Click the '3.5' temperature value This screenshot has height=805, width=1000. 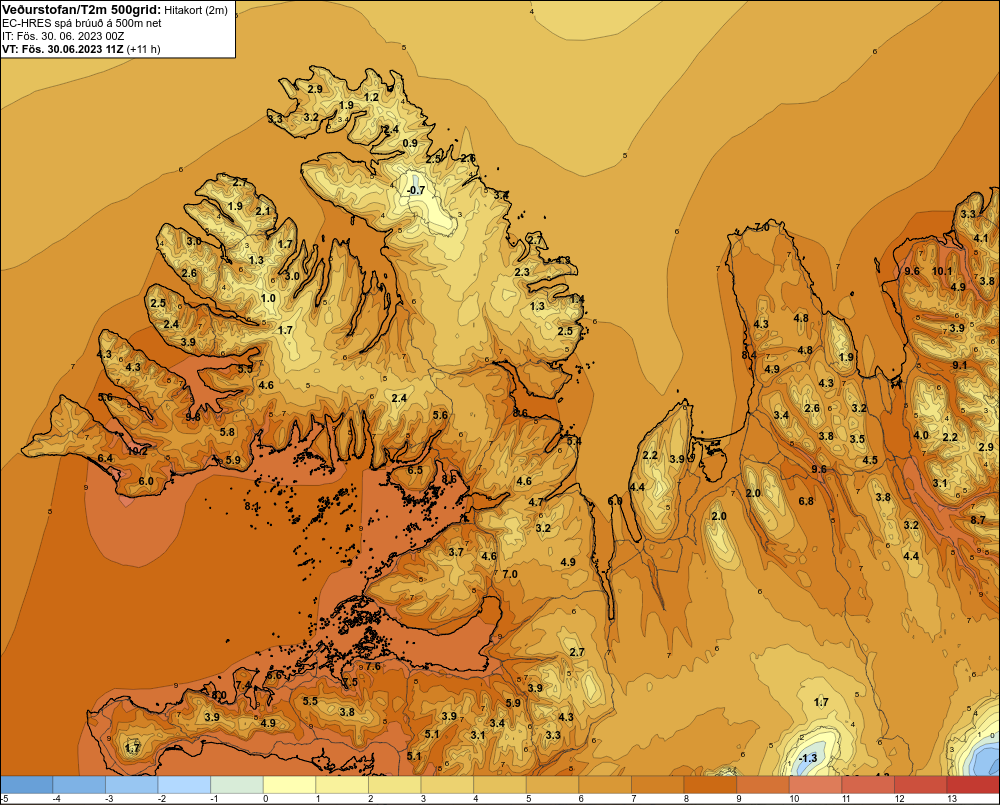pyautogui.click(x=857, y=439)
